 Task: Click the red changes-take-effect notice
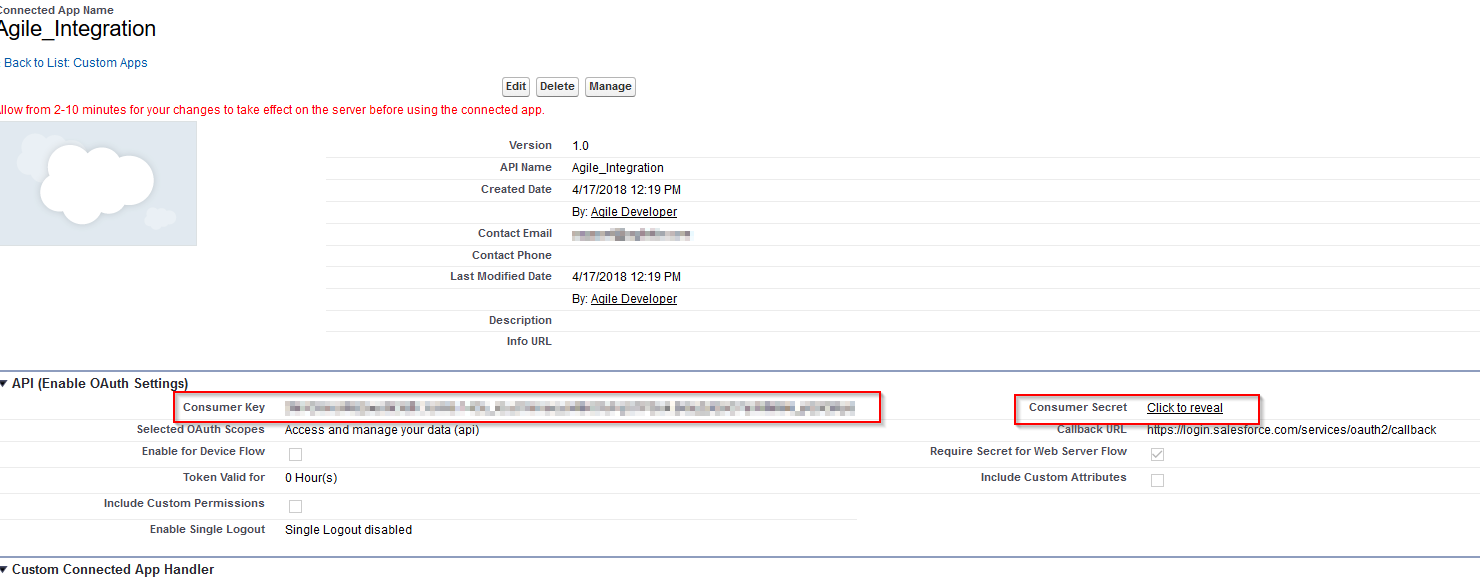[271, 110]
